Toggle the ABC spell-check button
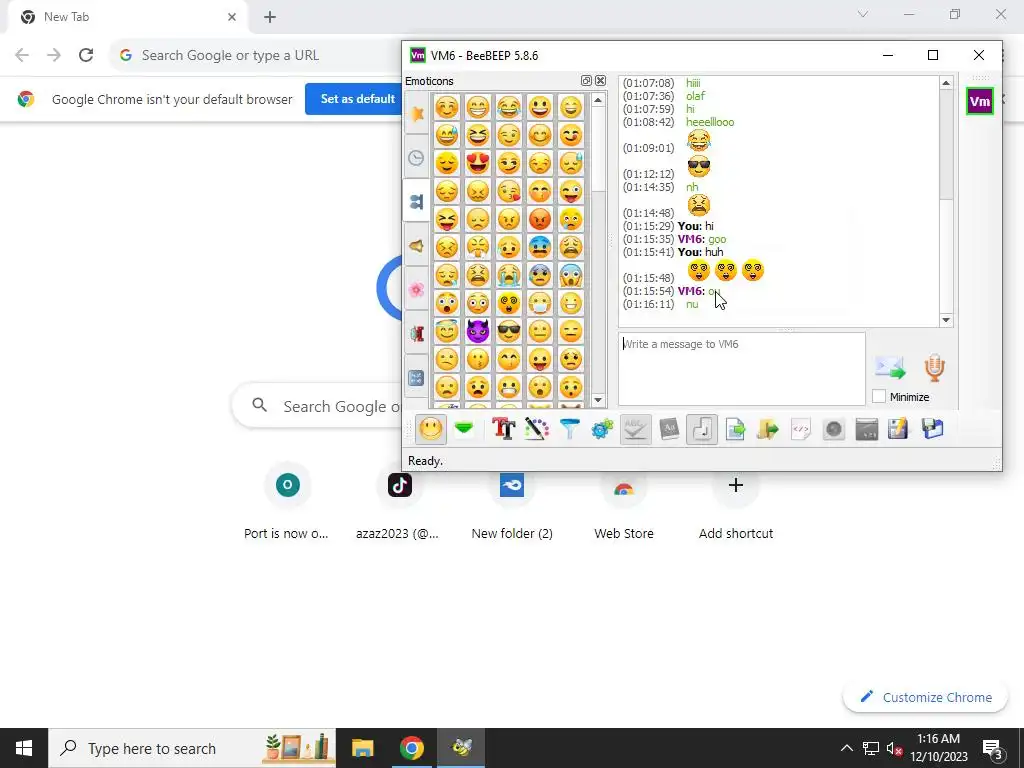1024x768 pixels. point(635,429)
